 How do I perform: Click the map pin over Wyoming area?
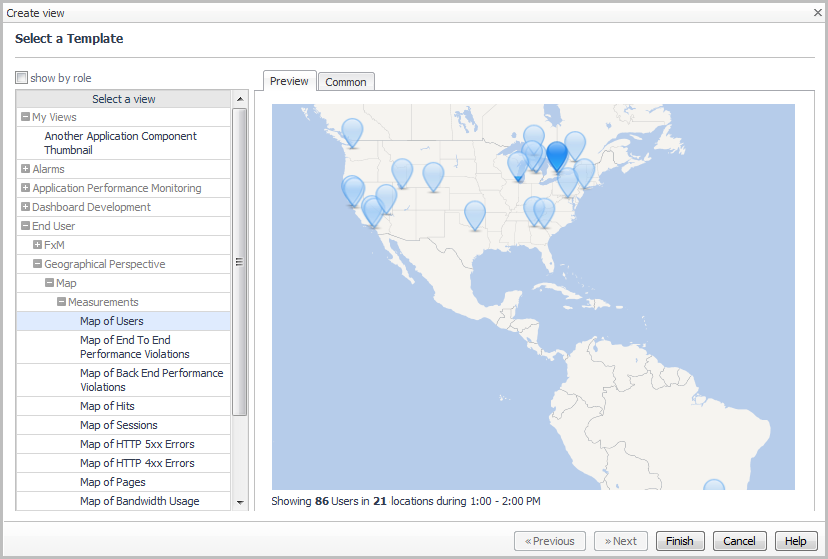pyautogui.click(x=434, y=176)
